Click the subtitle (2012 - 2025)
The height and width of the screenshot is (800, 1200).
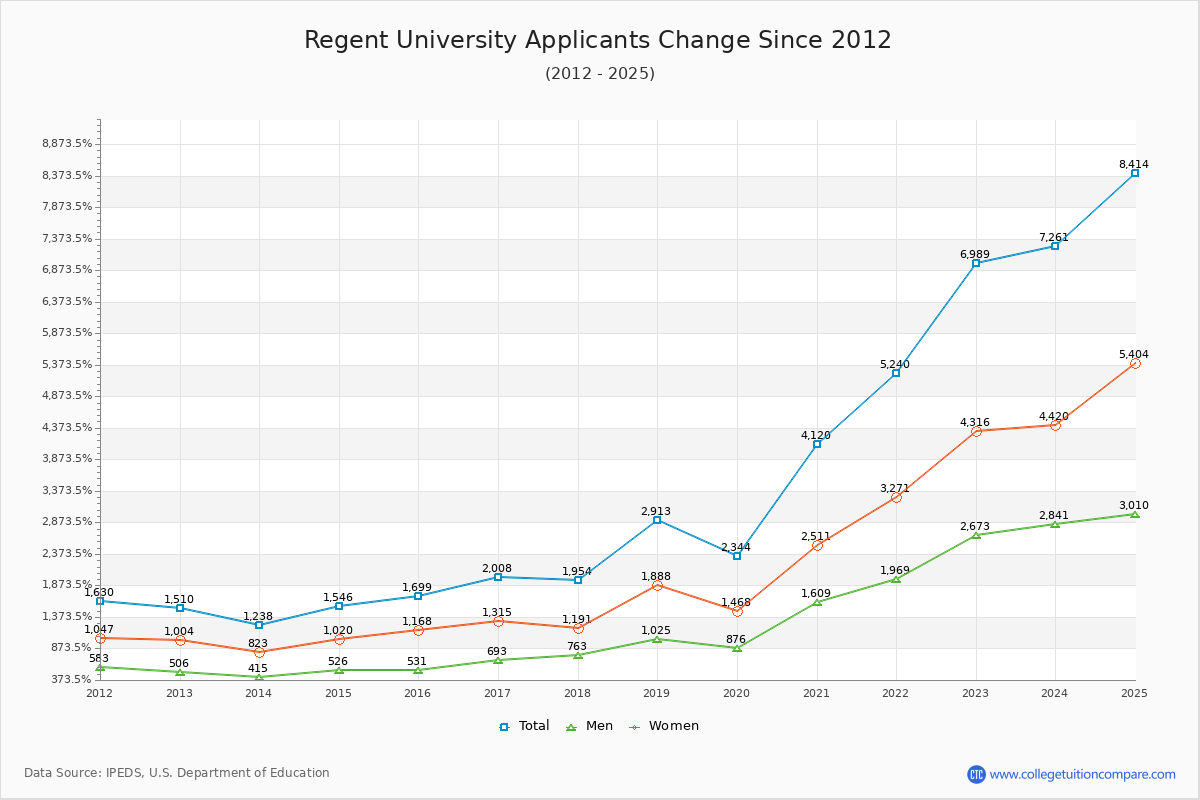(600, 73)
